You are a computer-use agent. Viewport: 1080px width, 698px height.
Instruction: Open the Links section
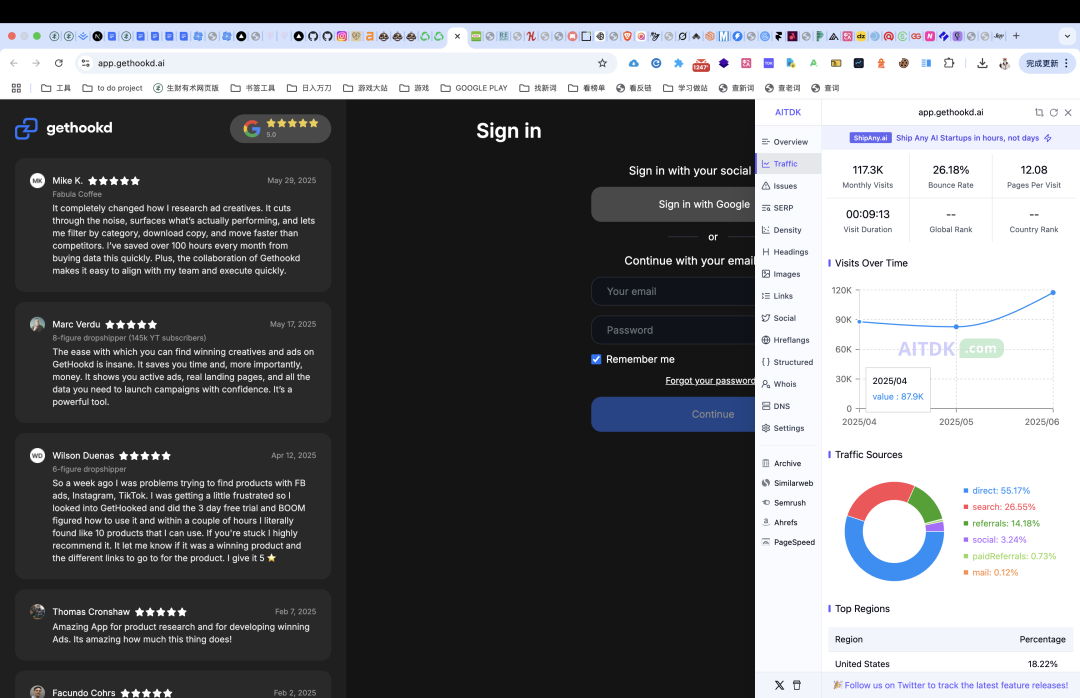[x=778, y=296]
